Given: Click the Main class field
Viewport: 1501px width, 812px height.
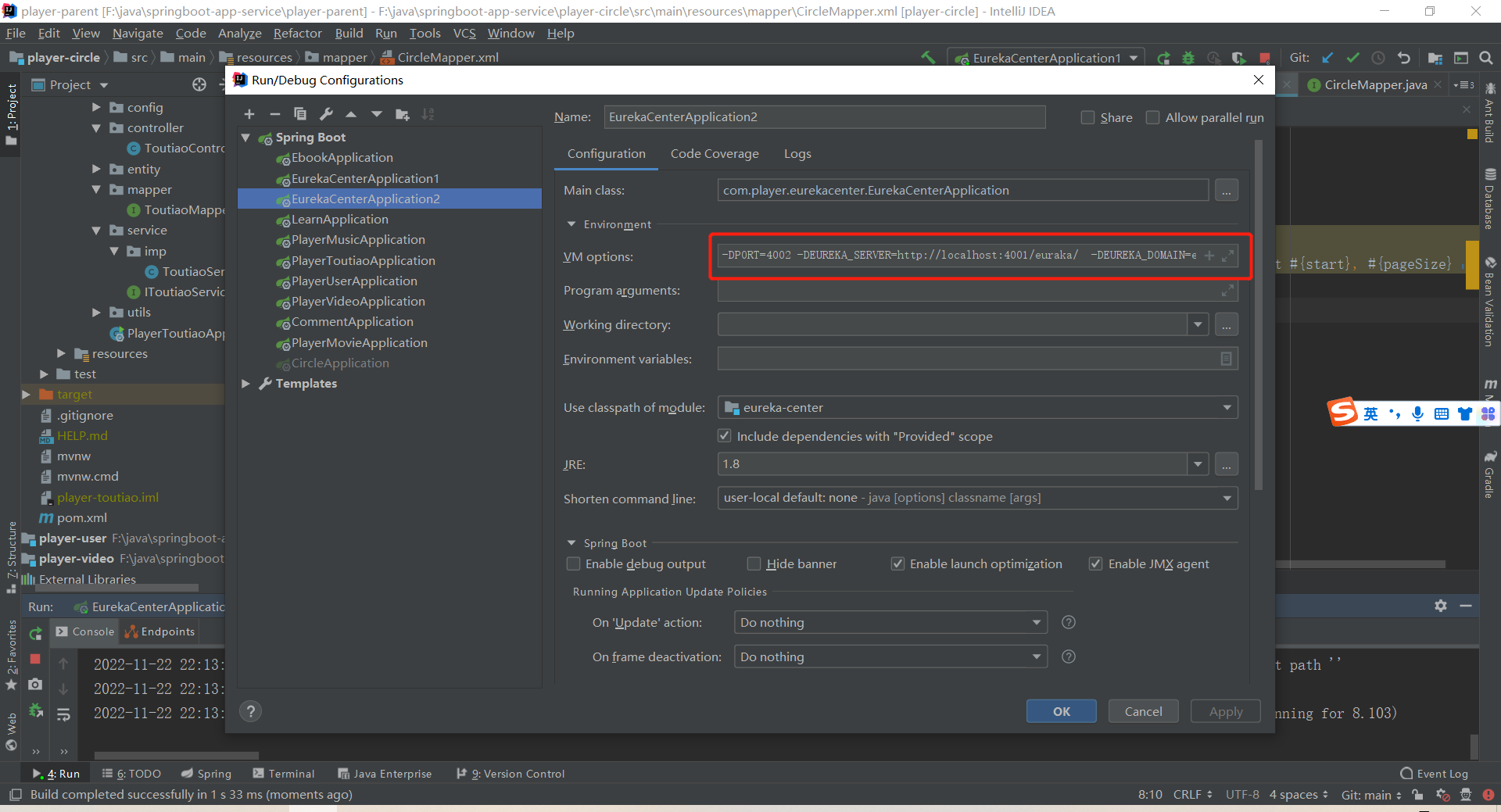Looking at the screenshot, I should coord(963,191).
